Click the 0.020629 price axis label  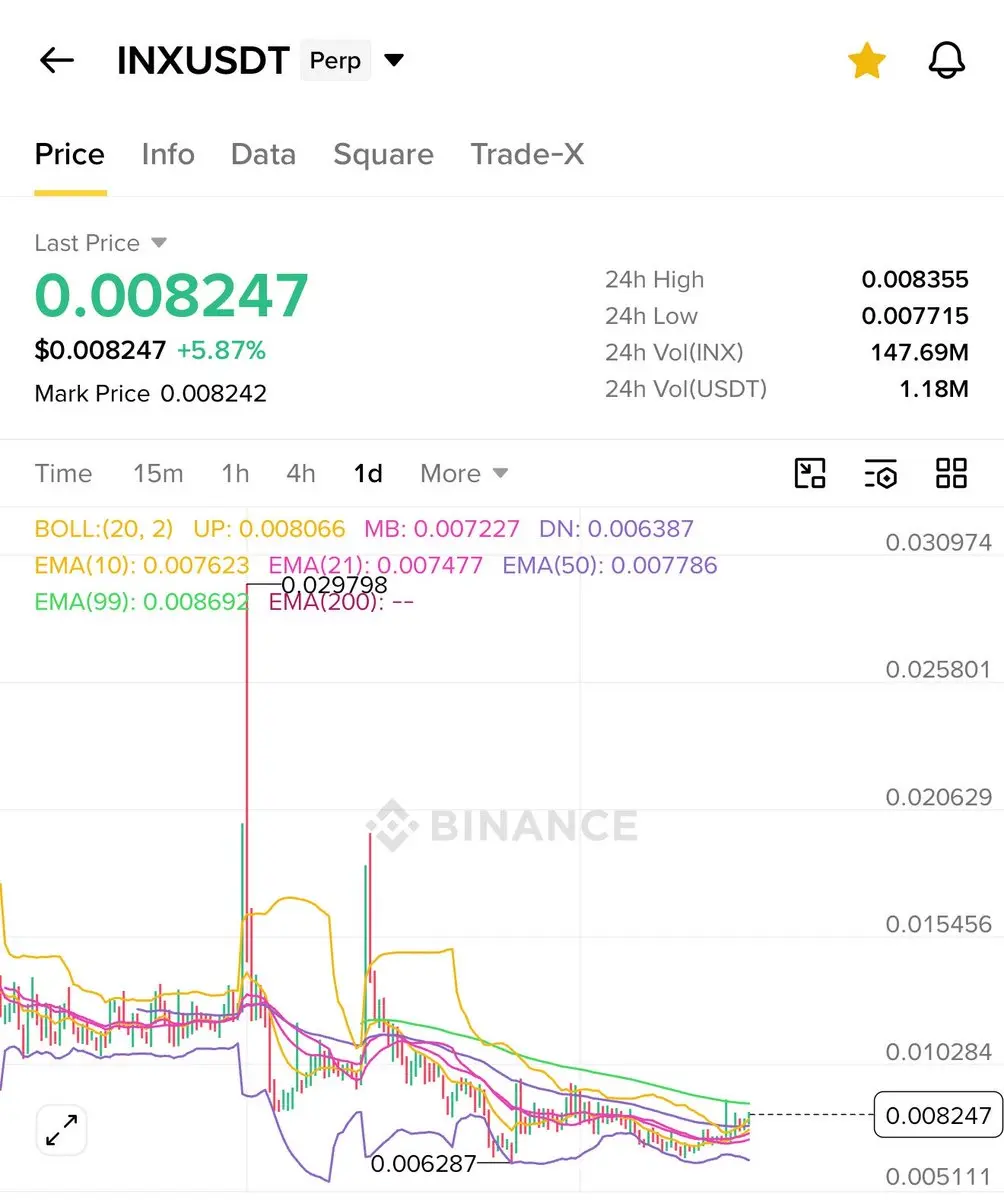[x=939, y=797]
